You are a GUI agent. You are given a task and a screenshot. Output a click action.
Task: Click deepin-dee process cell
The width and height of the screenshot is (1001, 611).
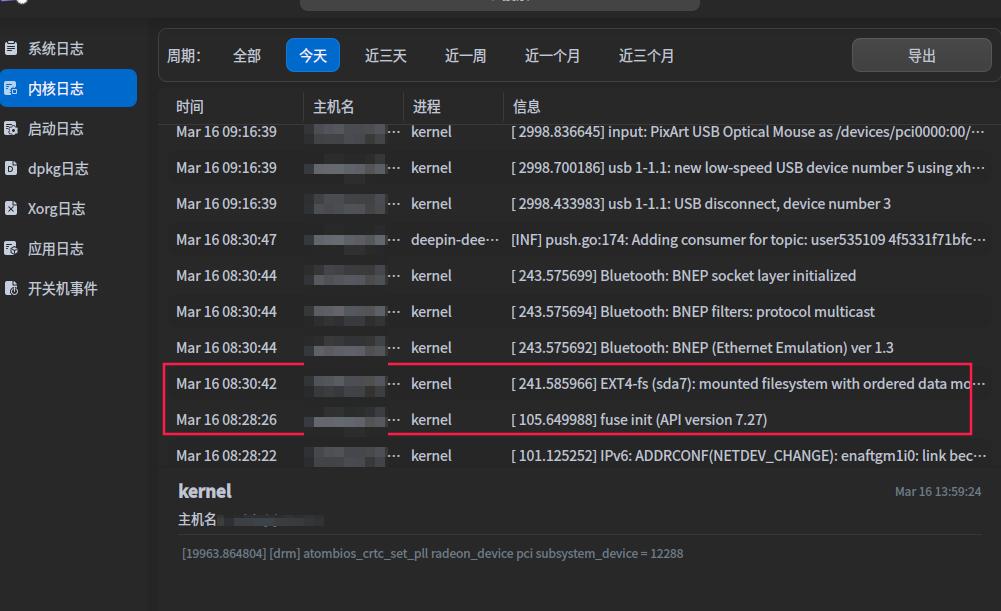[x=455, y=240]
